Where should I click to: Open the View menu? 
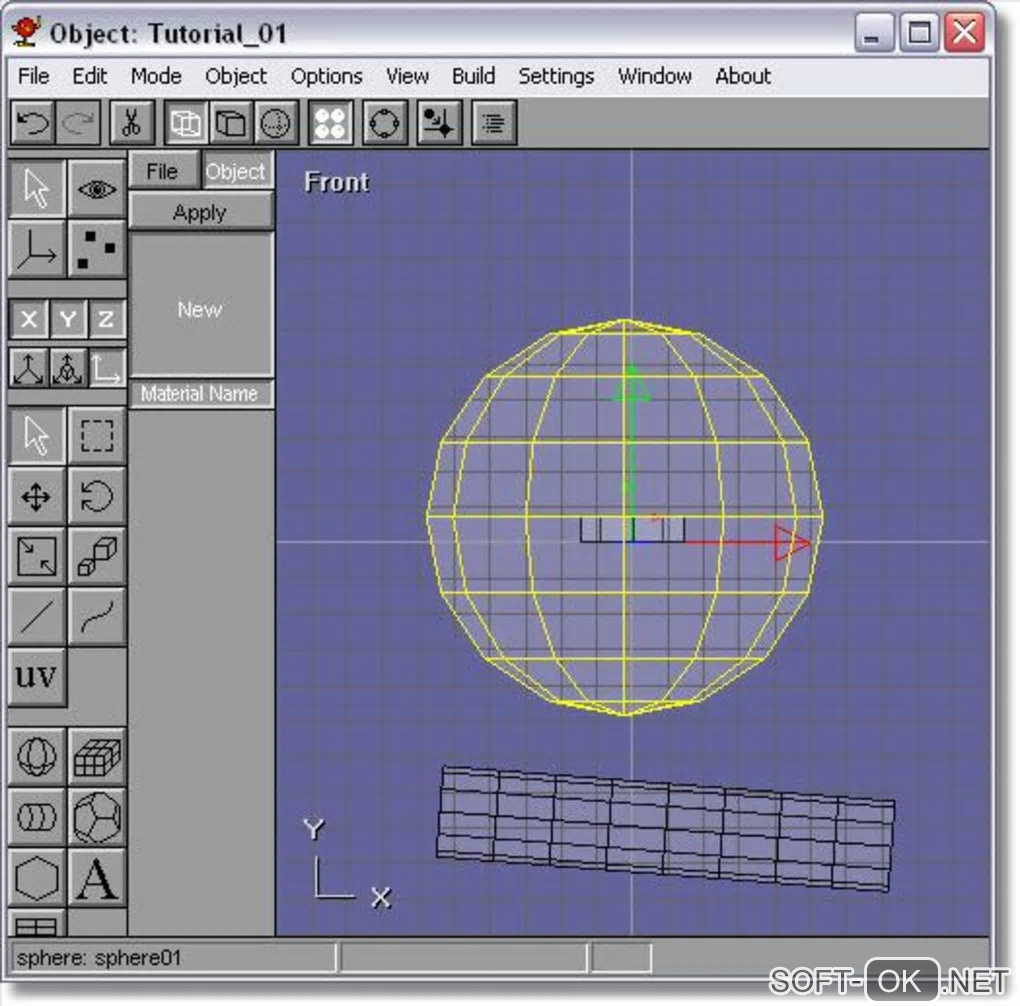(x=407, y=76)
